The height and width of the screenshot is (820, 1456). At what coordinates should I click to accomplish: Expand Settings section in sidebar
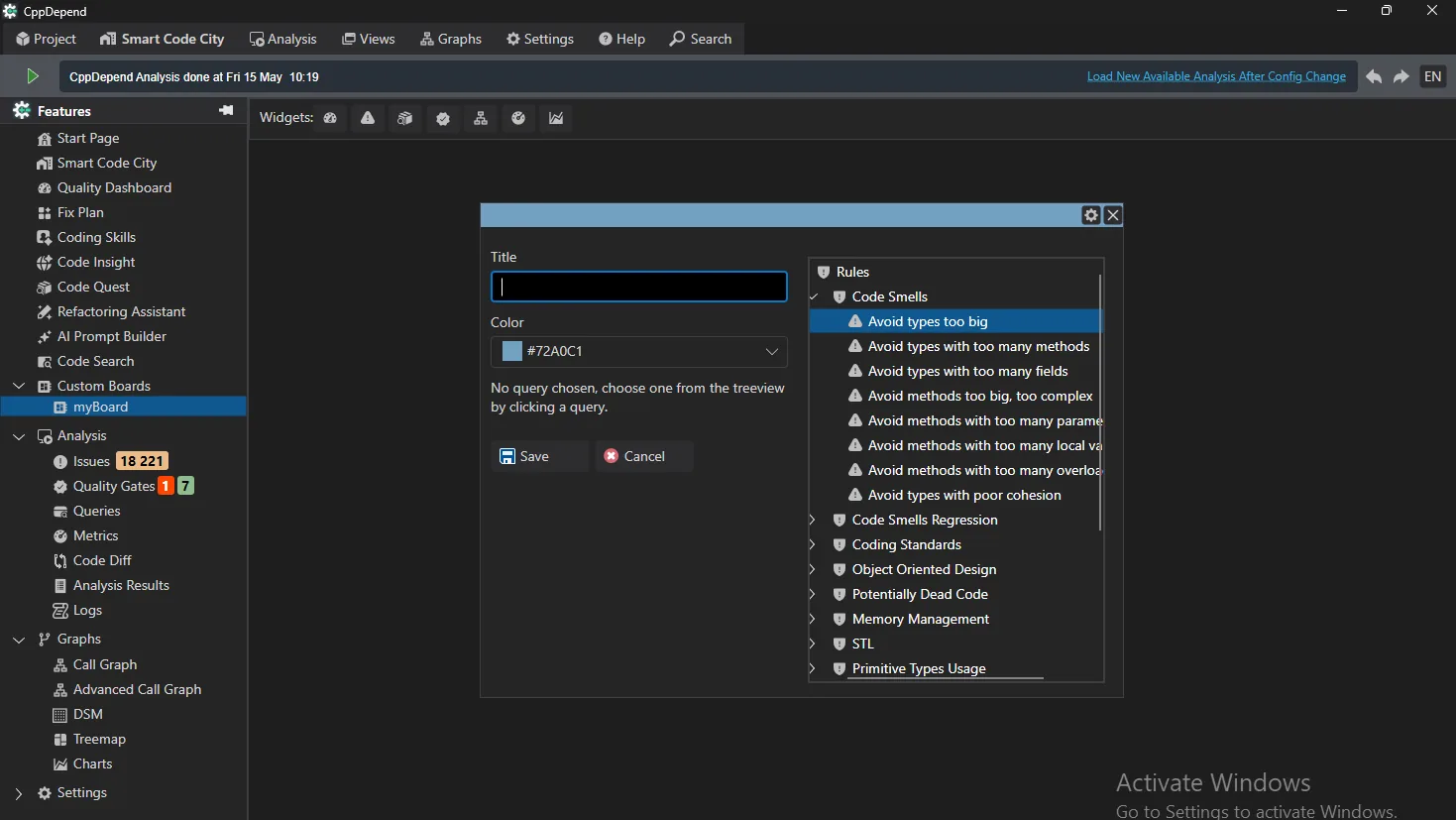click(19, 792)
